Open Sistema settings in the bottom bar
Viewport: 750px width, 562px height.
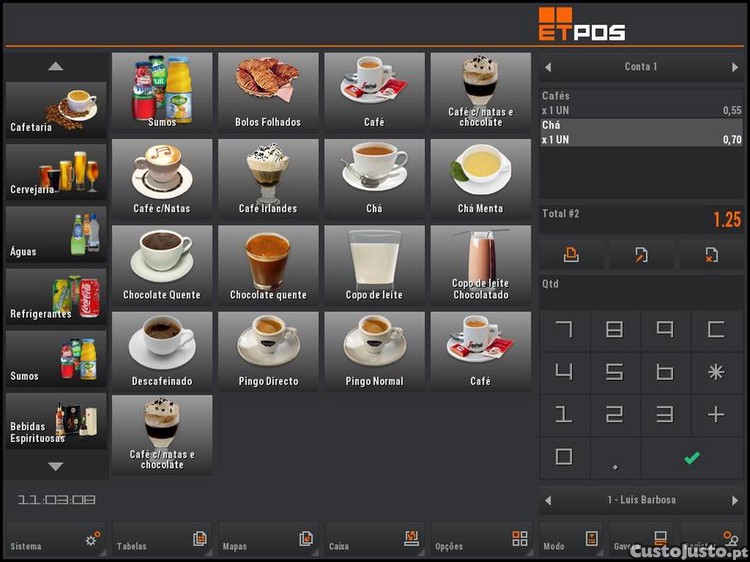coord(56,540)
